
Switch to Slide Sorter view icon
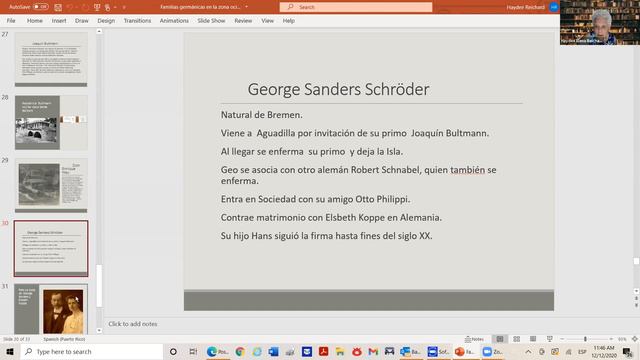[x=517, y=339]
